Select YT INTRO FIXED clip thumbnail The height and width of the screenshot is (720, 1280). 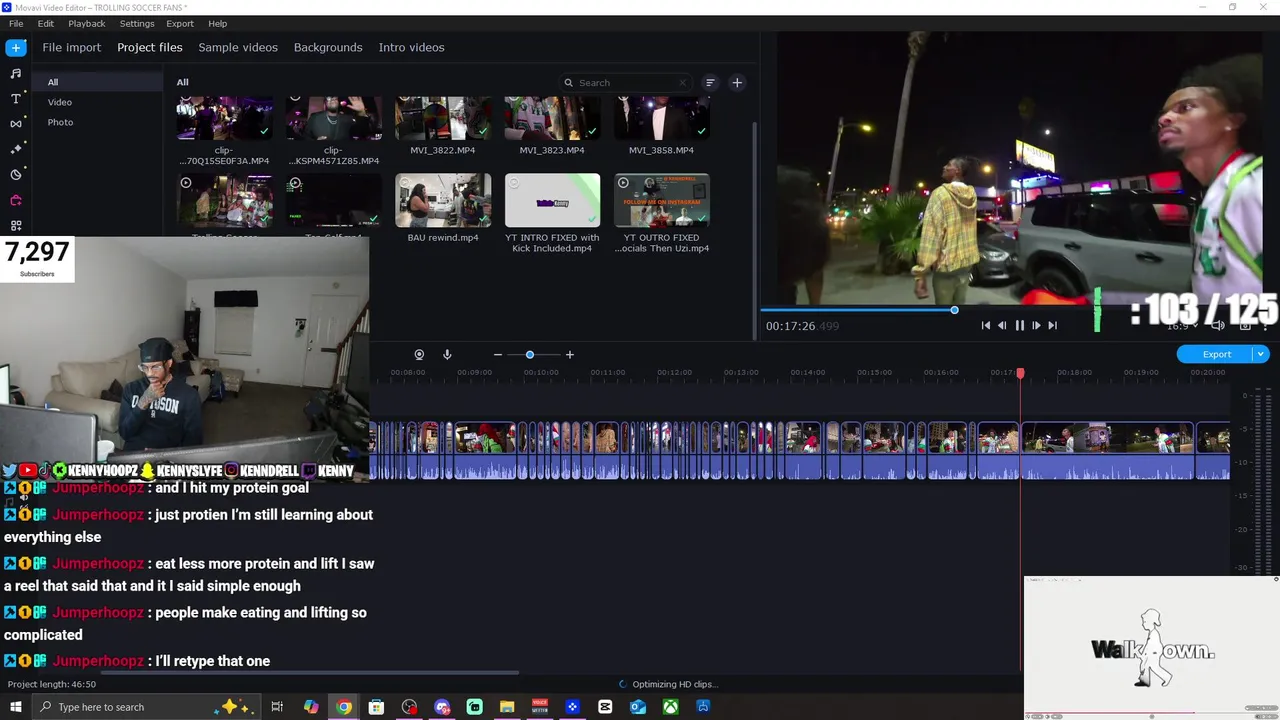(x=552, y=200)
